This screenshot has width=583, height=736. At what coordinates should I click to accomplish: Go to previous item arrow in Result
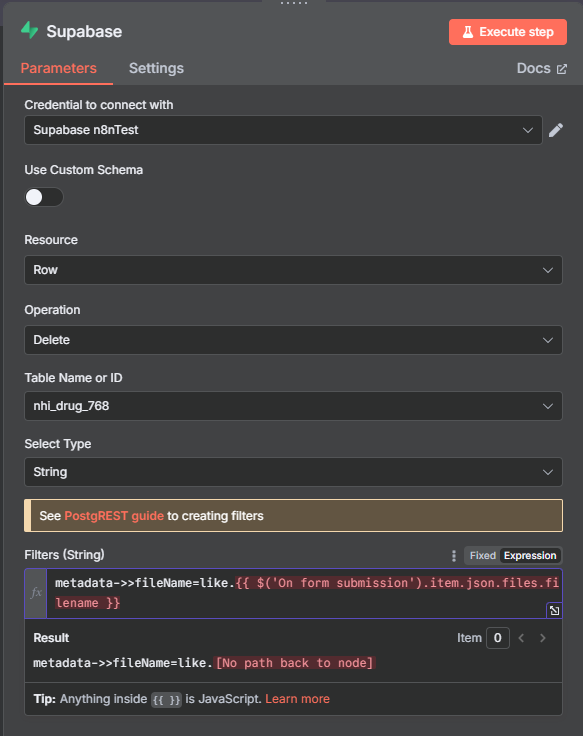521,638
